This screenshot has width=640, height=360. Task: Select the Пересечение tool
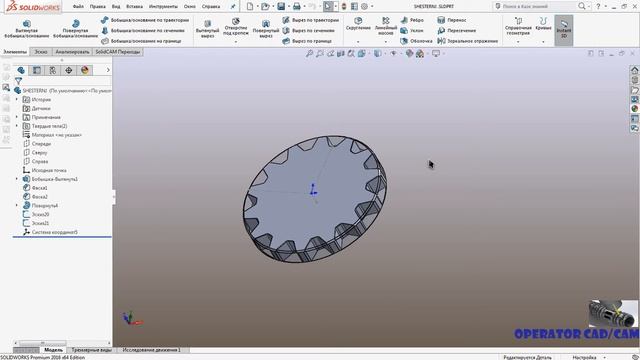456,30
